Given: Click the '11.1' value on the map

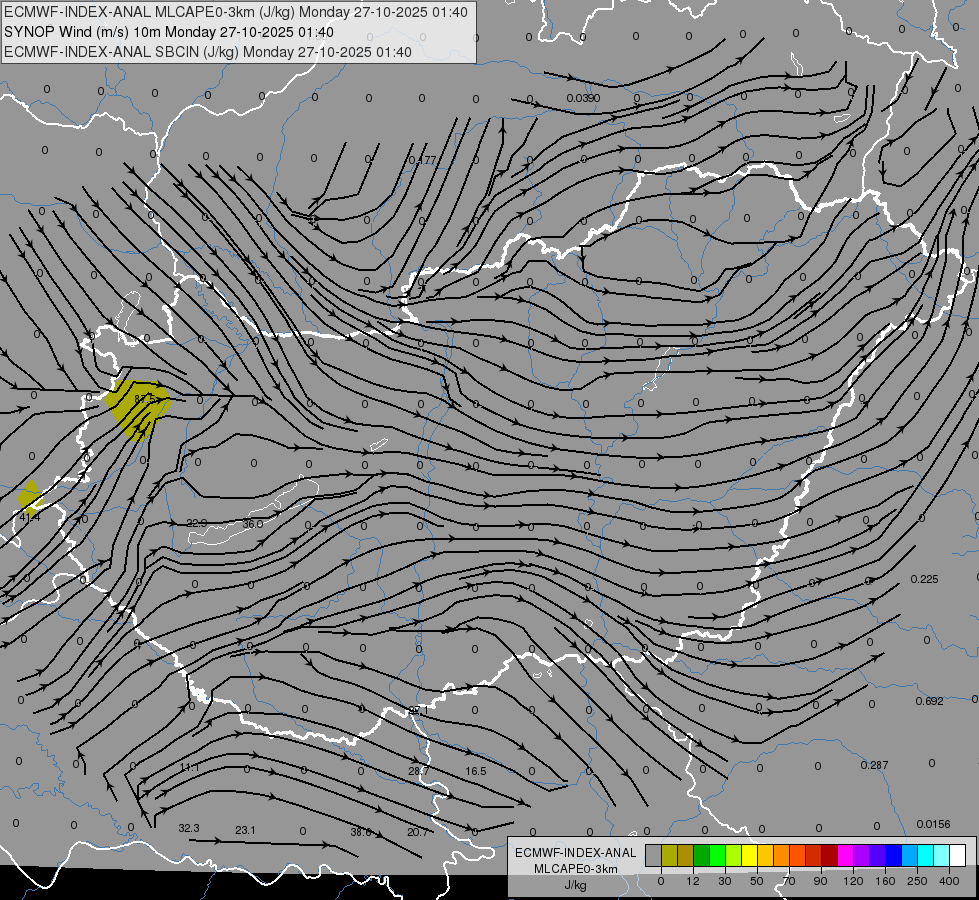Looking at the screenshot, I should (189, 767).
